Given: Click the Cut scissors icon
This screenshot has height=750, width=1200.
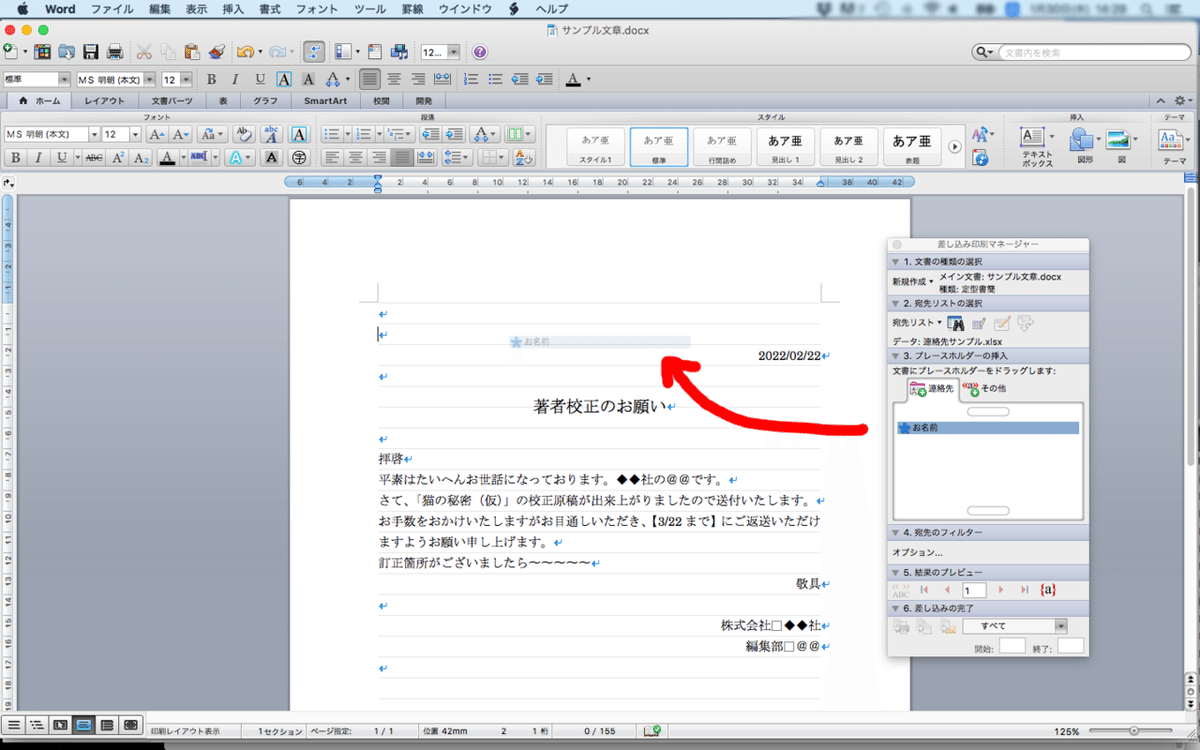Looking at the screenshot, I should [144, 52].
